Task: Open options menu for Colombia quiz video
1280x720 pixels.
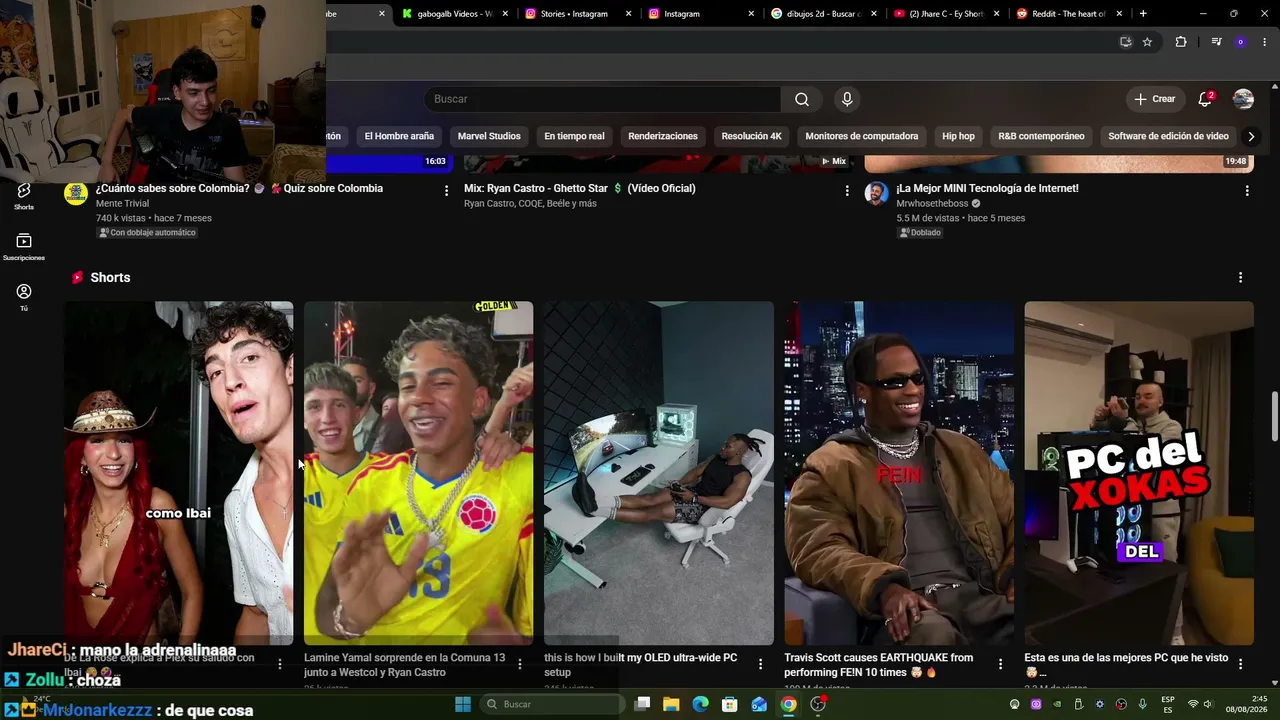Action: point(446,190)
